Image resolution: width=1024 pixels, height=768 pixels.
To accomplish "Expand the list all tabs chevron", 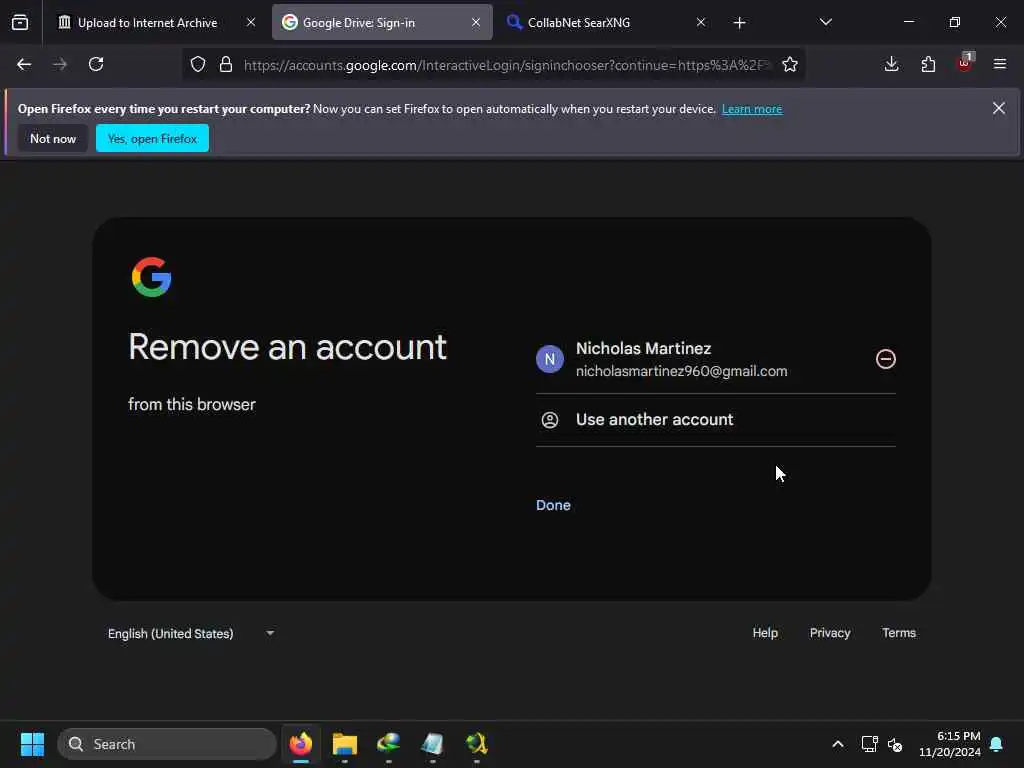I will (825, 23).
